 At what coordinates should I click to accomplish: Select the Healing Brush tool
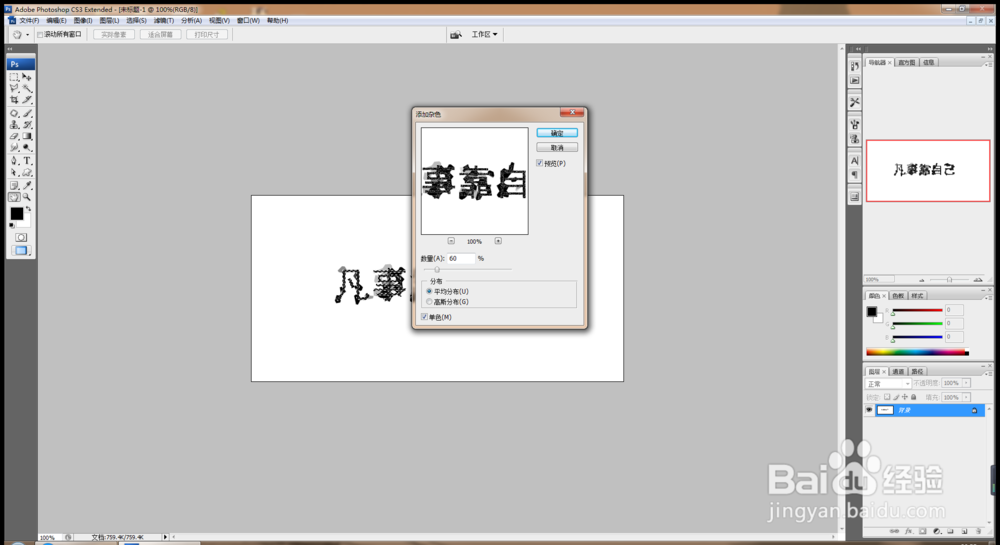point(14,113)
